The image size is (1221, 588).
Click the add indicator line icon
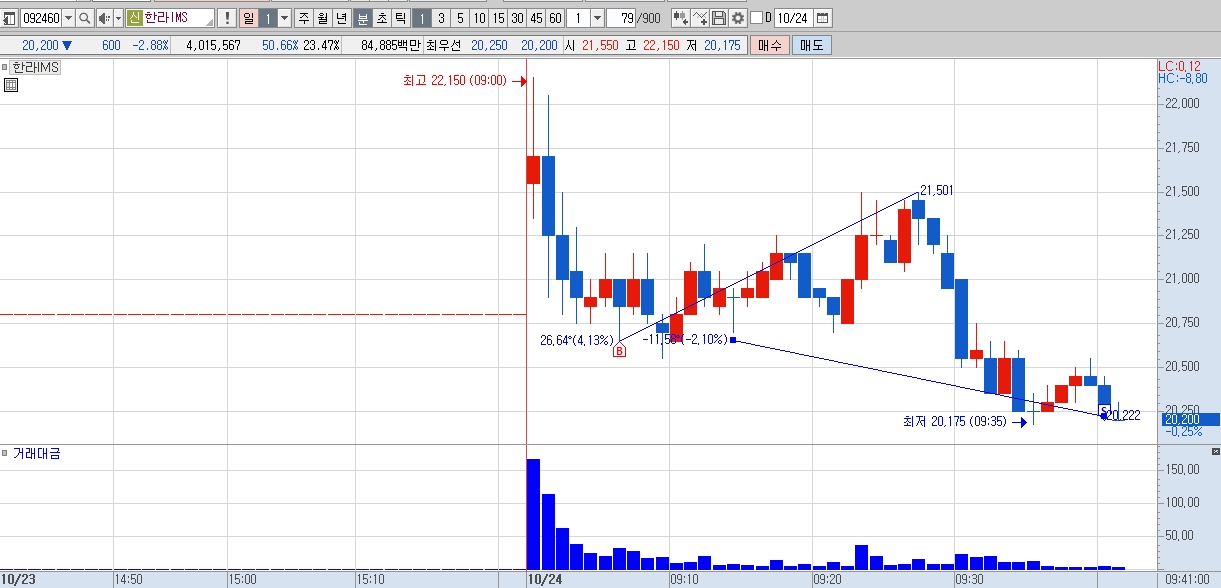pos(700,18)
